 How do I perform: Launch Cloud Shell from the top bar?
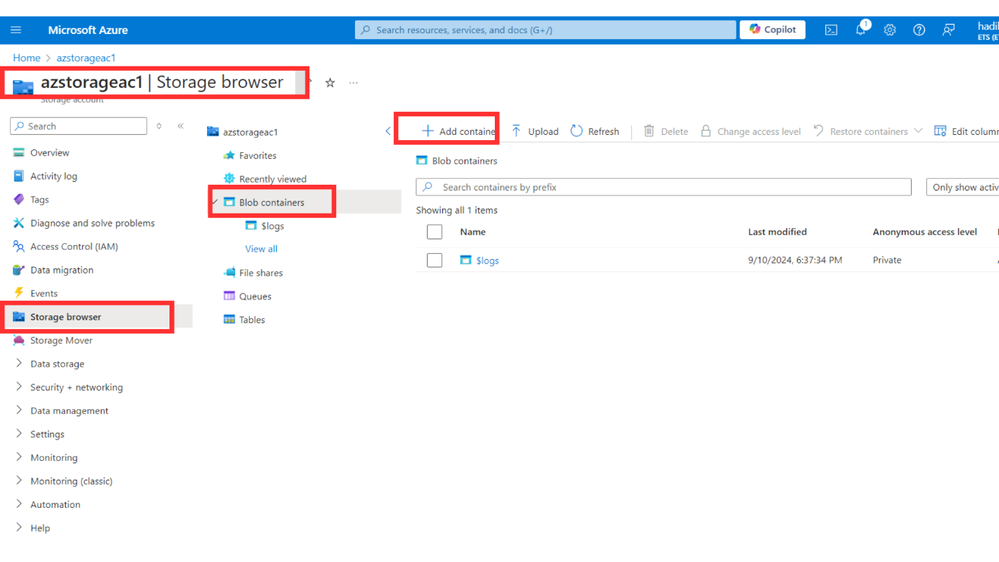(x=831, y=30)
